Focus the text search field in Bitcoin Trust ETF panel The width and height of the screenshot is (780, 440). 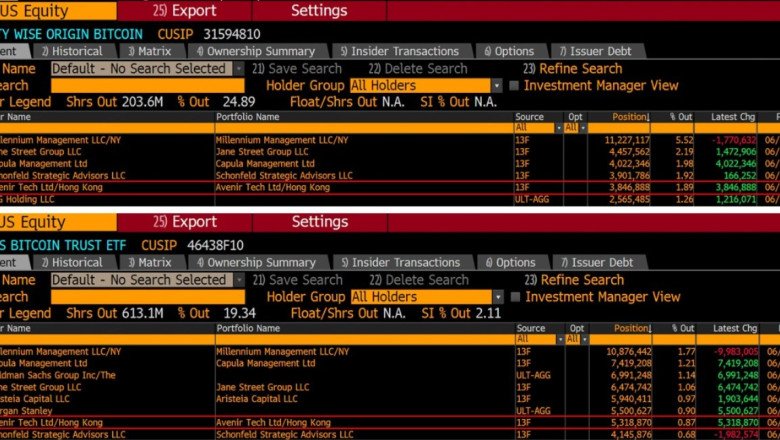pos(148,297)
